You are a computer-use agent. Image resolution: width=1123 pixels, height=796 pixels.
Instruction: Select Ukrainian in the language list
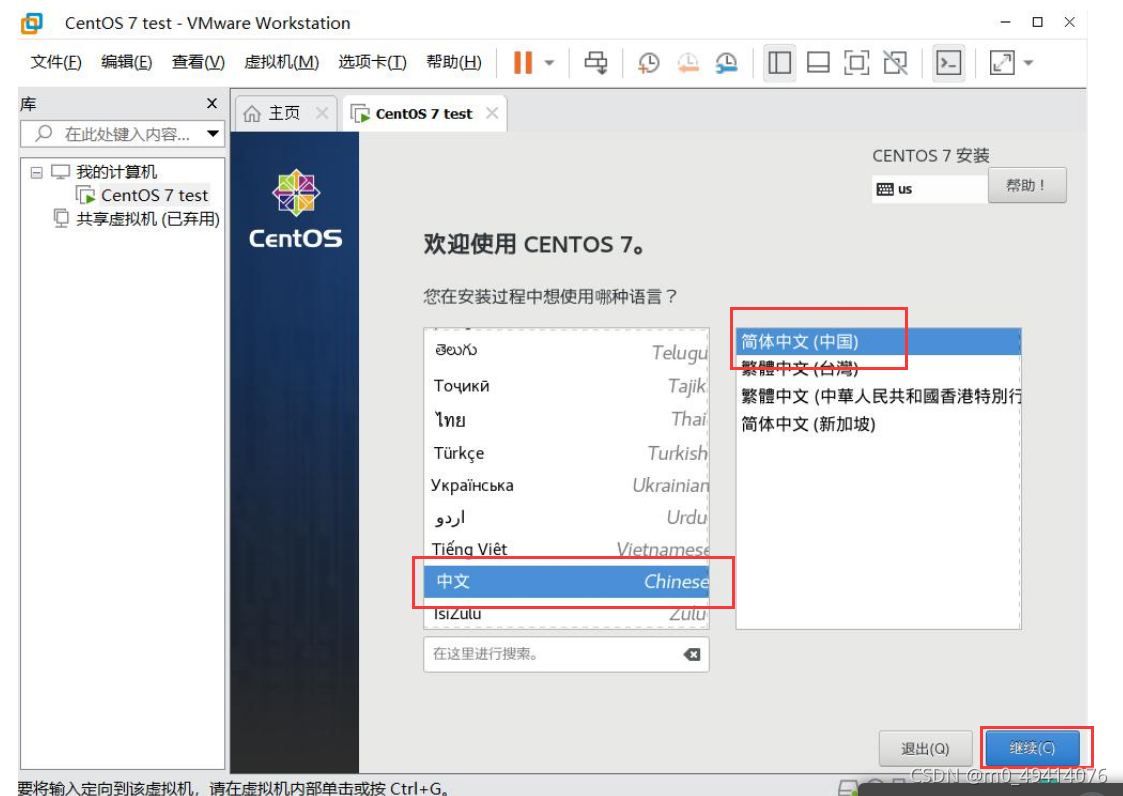tap(567, 485)
